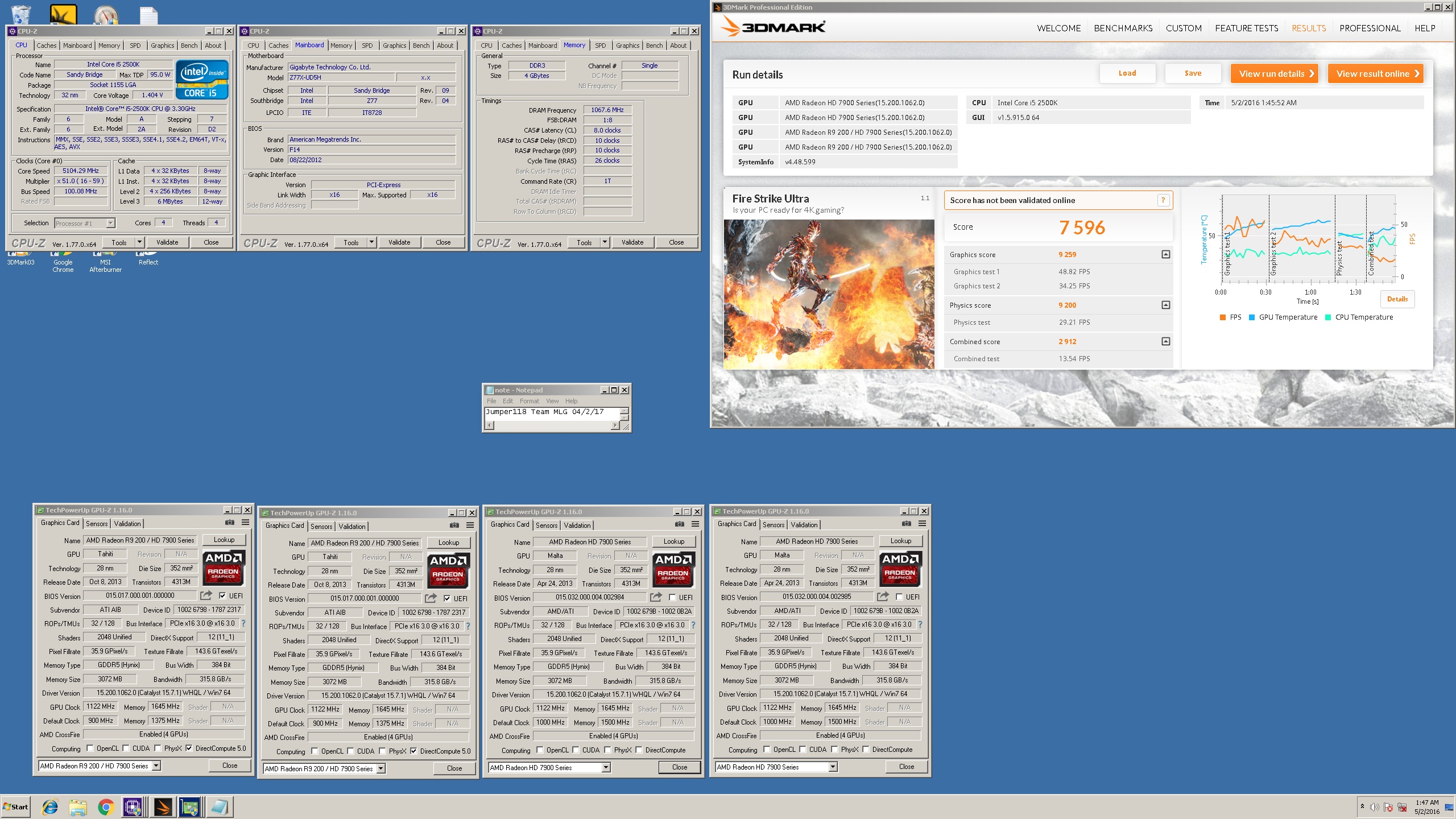Image resolution: width=1456 pixels, height=819 pixels.
Task: Click the volume speaker icon in system tray
Action: [x=1375, y=807]
